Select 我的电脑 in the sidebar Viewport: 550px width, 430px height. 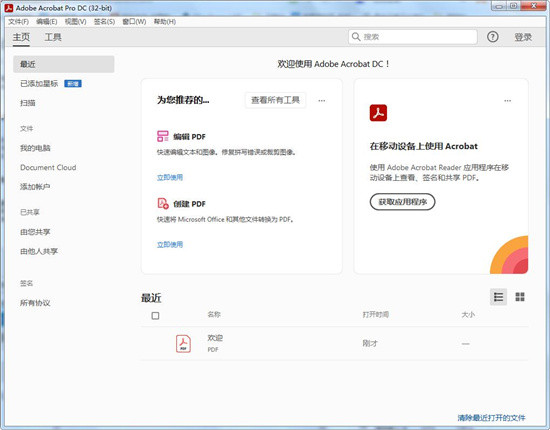[x=35, y=148]
